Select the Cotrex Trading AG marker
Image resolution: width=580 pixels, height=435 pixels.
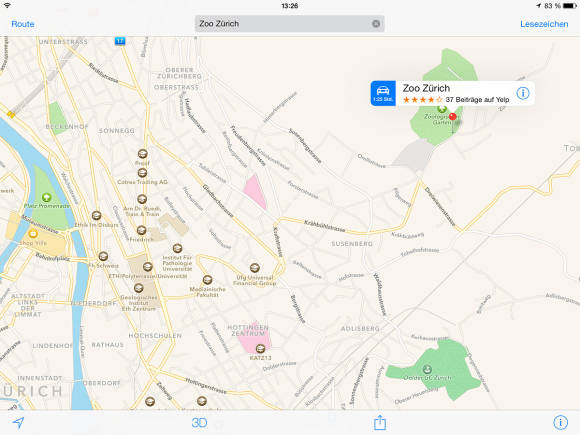tap(142, 173)
